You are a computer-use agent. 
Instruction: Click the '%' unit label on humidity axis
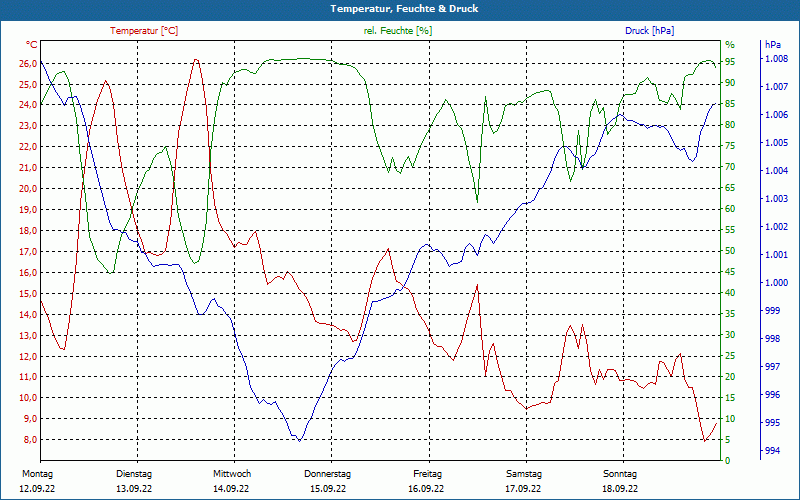(730, 45)
